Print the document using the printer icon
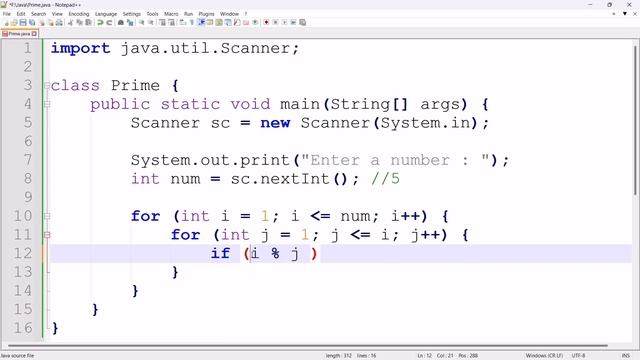This screenshot has height=360, width=640. (x=60, y=22)
